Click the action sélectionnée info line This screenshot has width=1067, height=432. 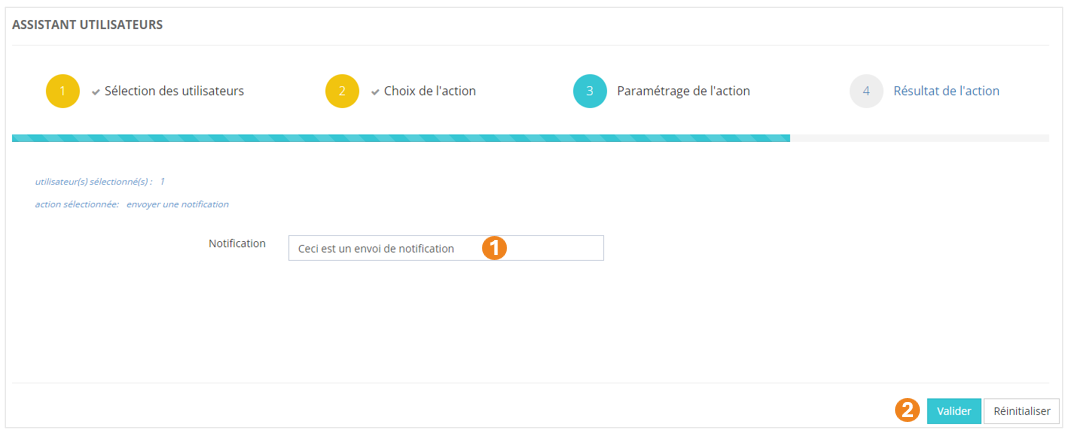pos(131,204)
